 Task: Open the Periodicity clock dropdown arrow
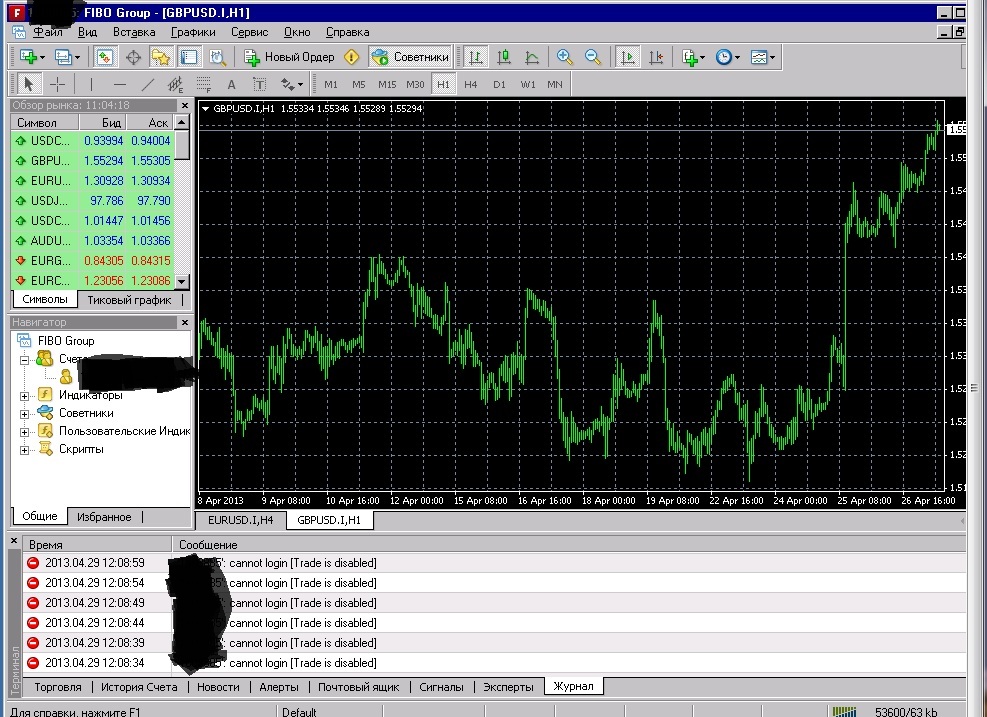737,57
